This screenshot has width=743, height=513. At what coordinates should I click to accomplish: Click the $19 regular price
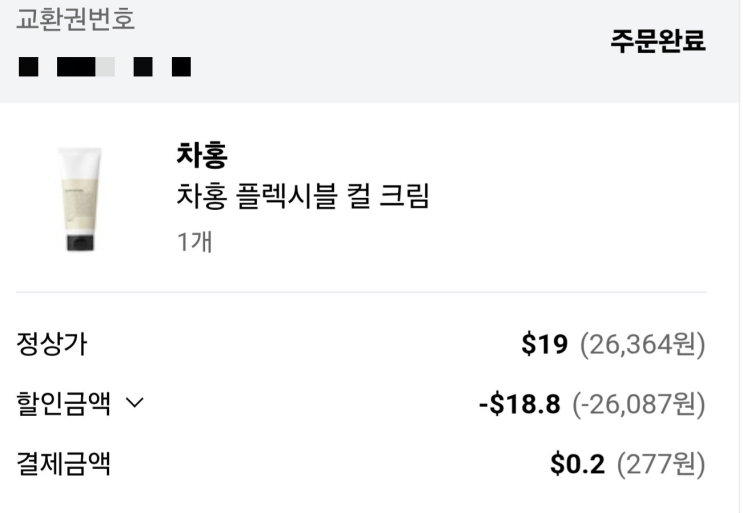[544, 345]
